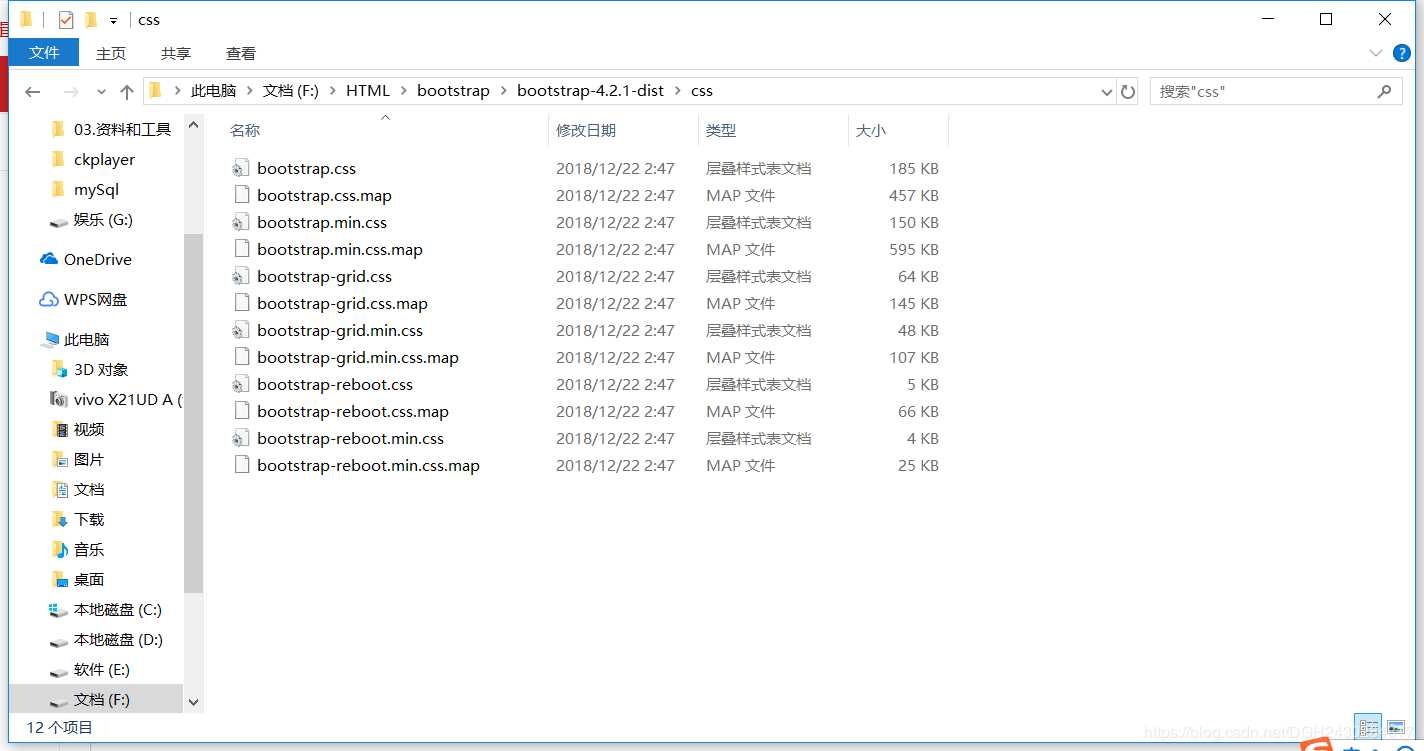The width and height of the screenshot is (1424, 751).
Task: Click navigation pane scrollbar thumb
Action: 193,412
